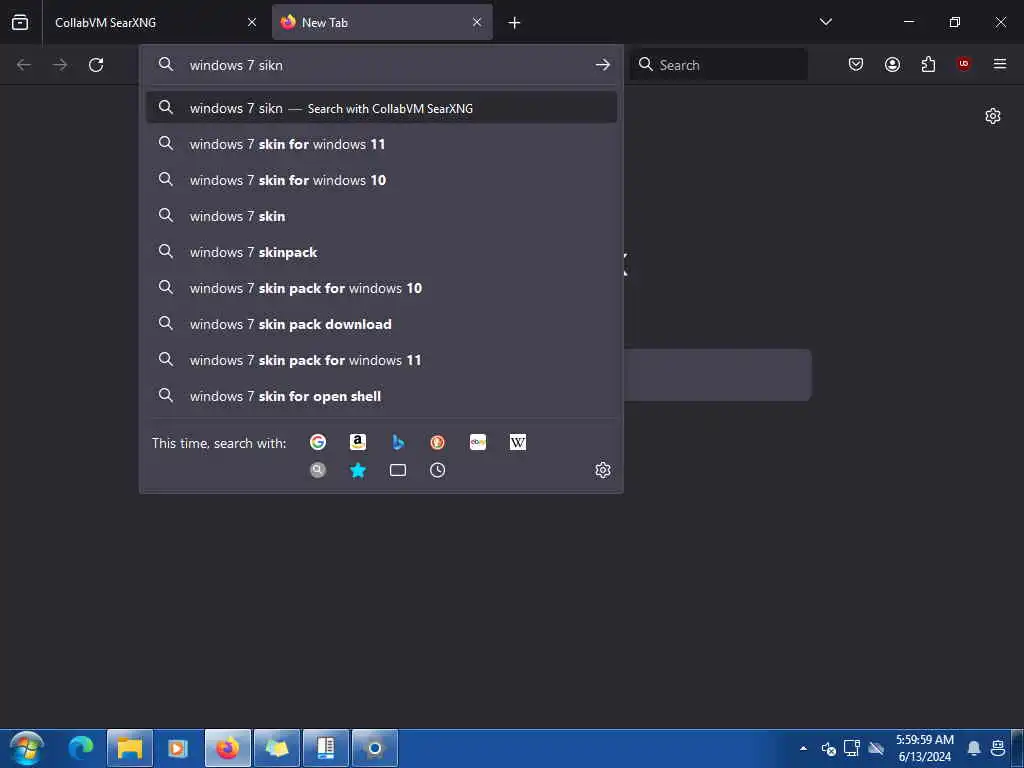Screen dimensions: 1024x768
Task: Open the Firefox account menu
Action: coord(892,64)
